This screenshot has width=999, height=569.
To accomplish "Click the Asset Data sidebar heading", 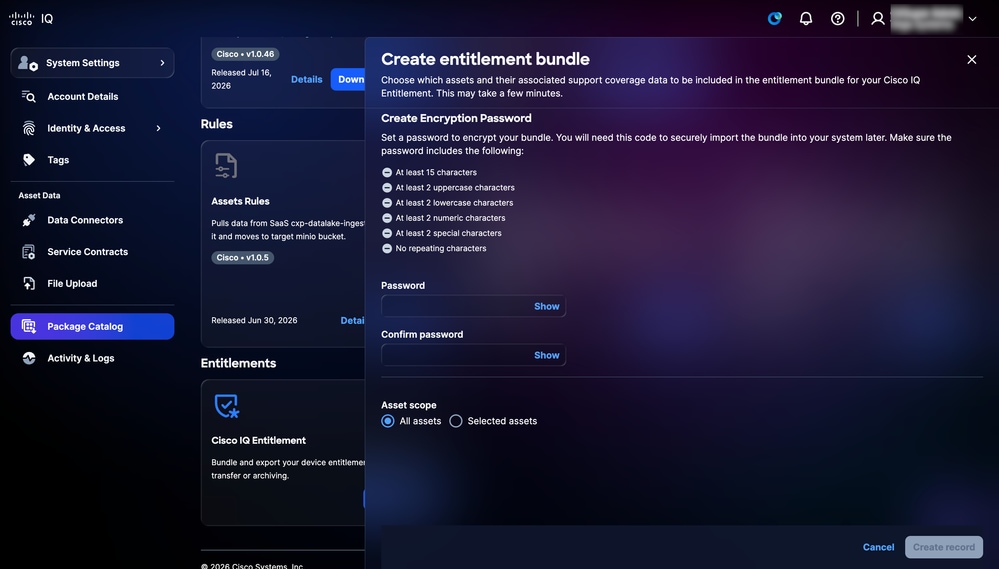I will [x=40, y=196].
